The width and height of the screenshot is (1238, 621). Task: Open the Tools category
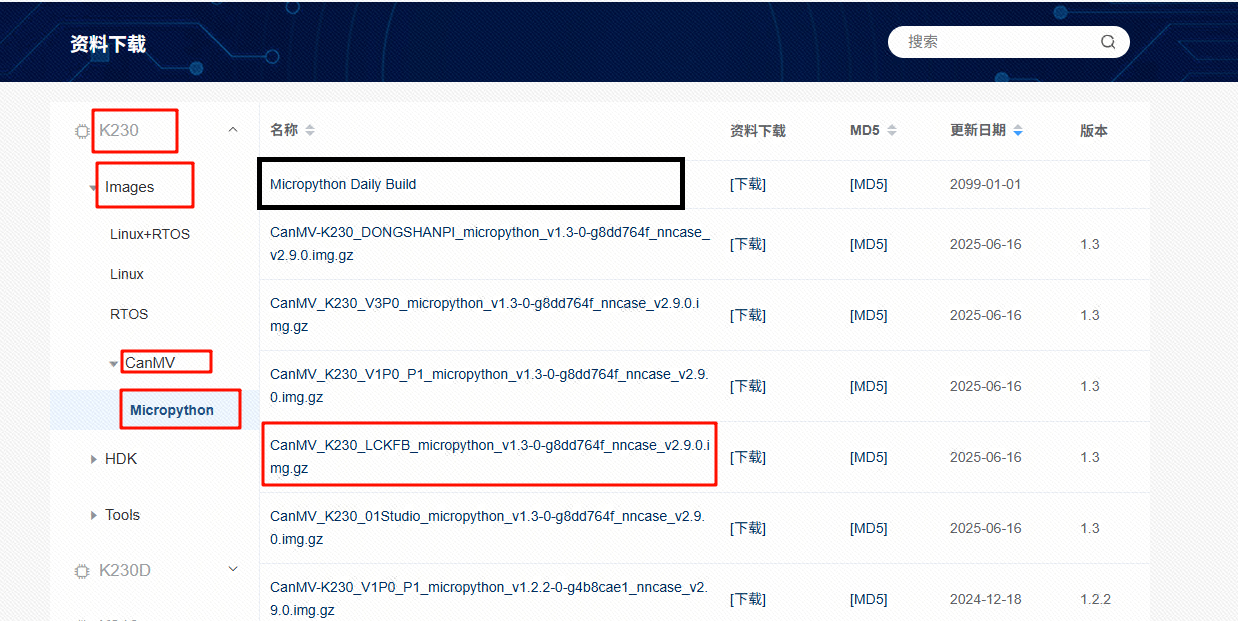pyautogui.click(x=122, y=515)
